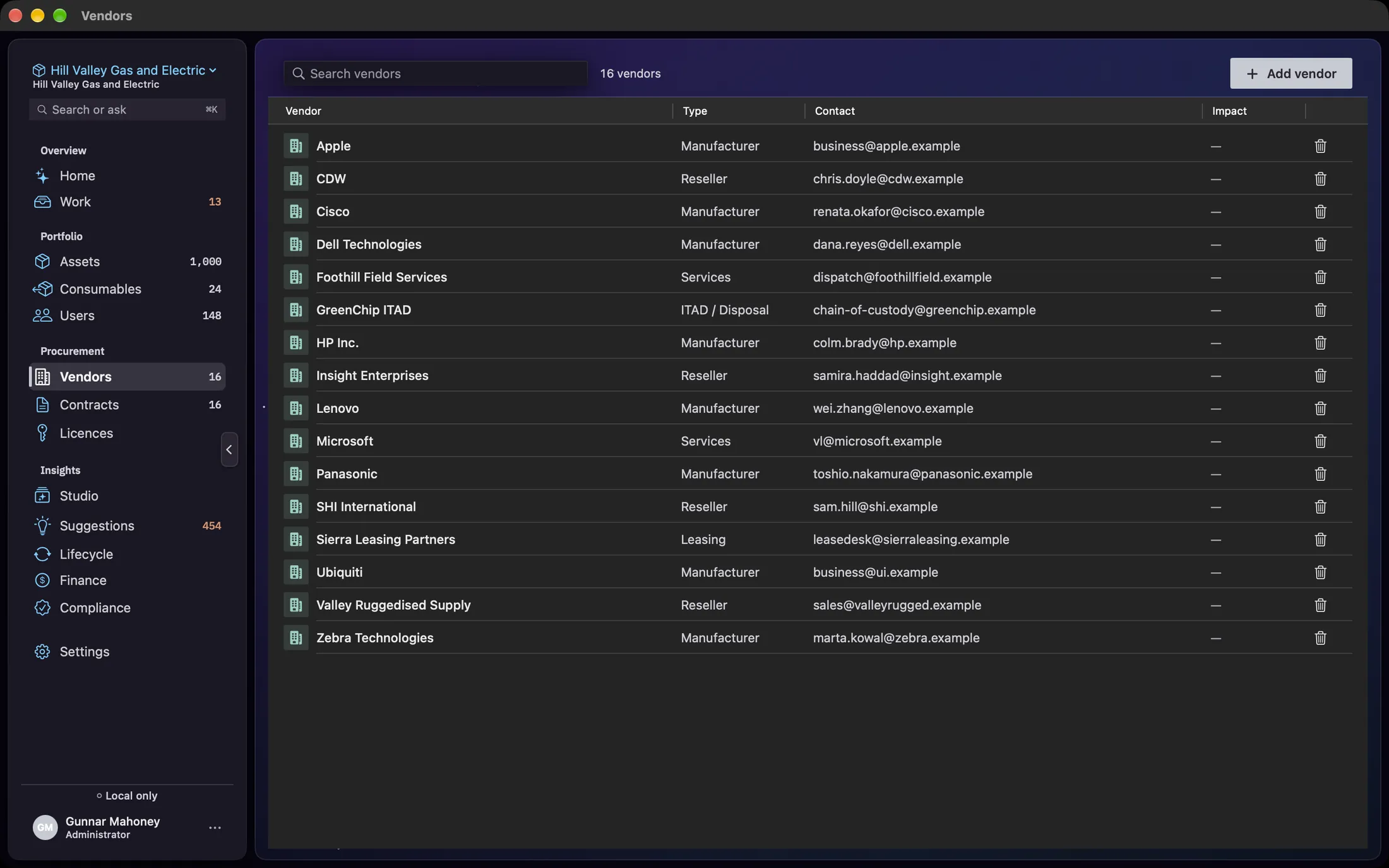This screenshot has width=1389, height=868.
Task: Open the Home page
Action: coord(127,175)
